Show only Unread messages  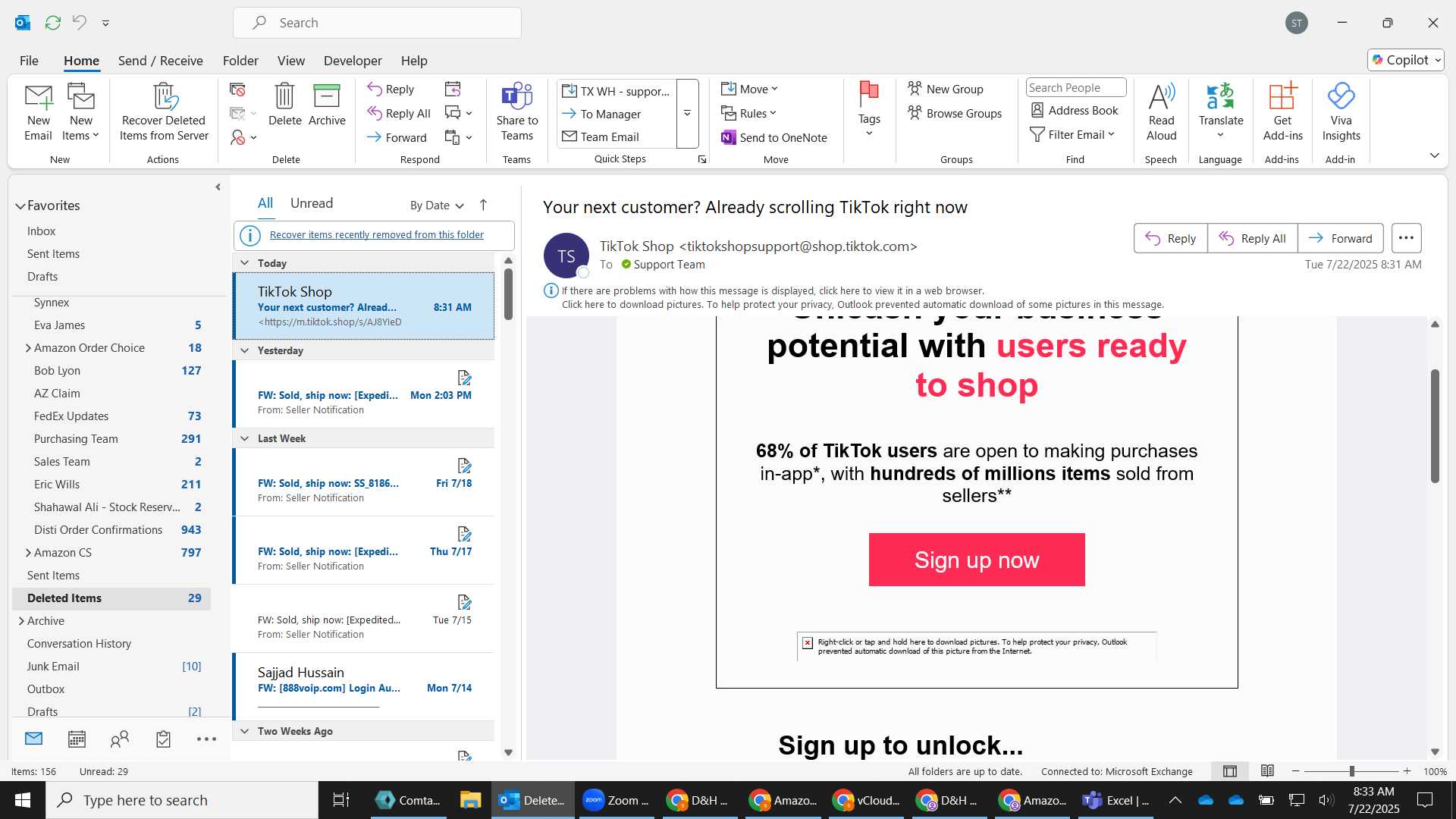pos(312,203)
